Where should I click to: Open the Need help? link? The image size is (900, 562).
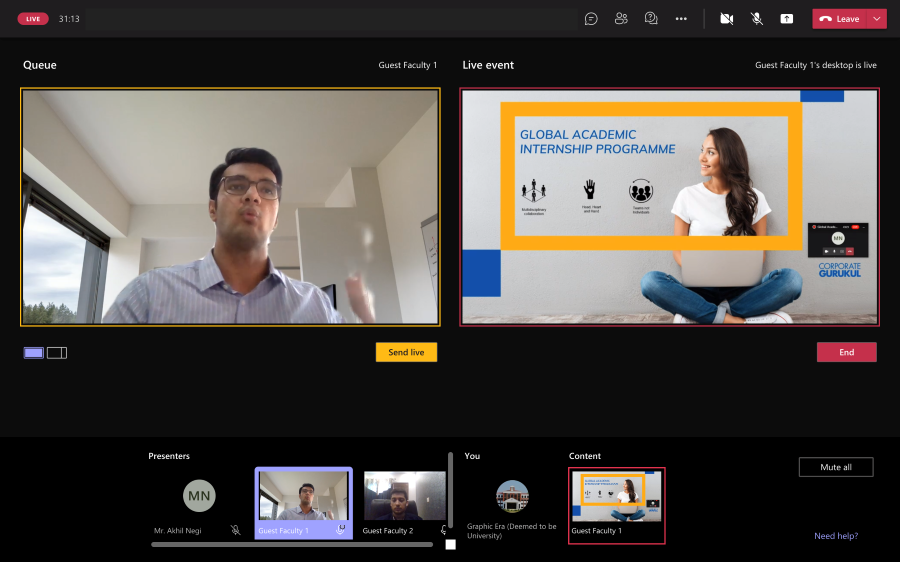point(836,536)
